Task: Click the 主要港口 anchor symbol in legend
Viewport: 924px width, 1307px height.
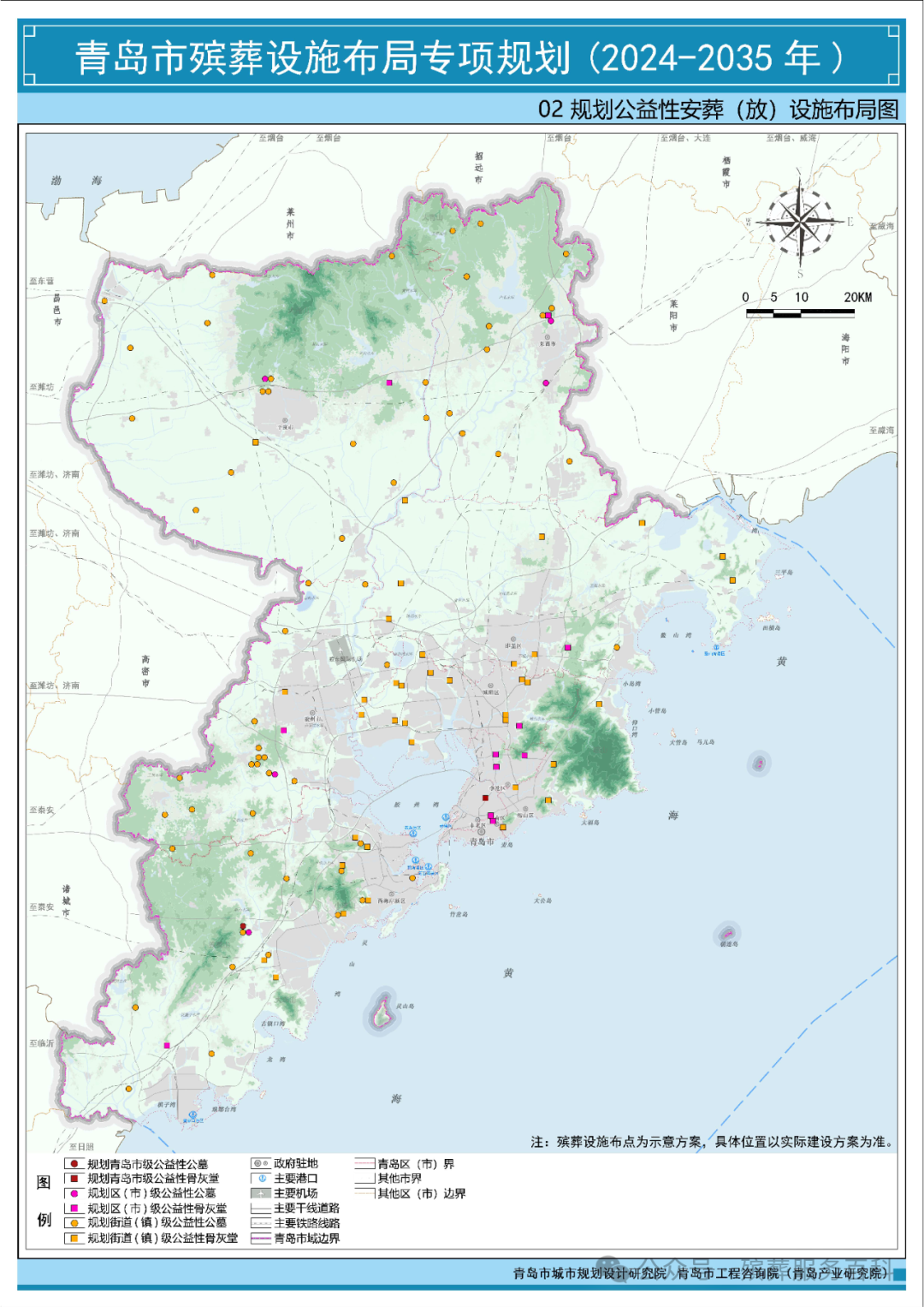Action: pos(261,1179)
